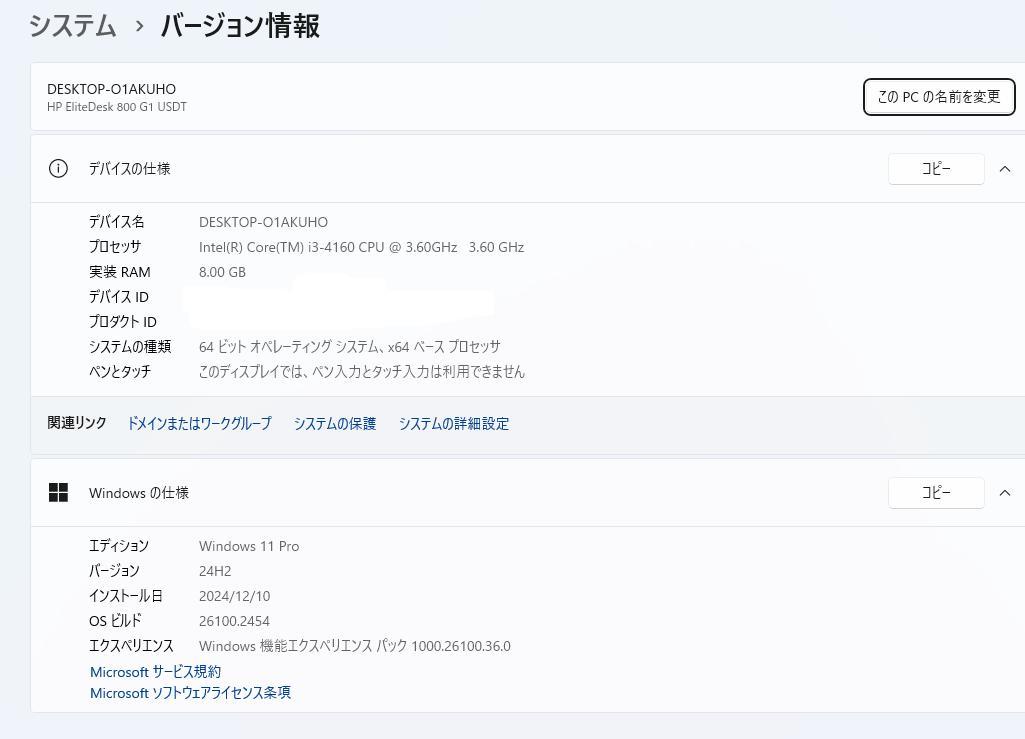This screenshot has width=1025, height=739.
Task: Select the OS build 26100.2454
Action: tap(234, 621)
